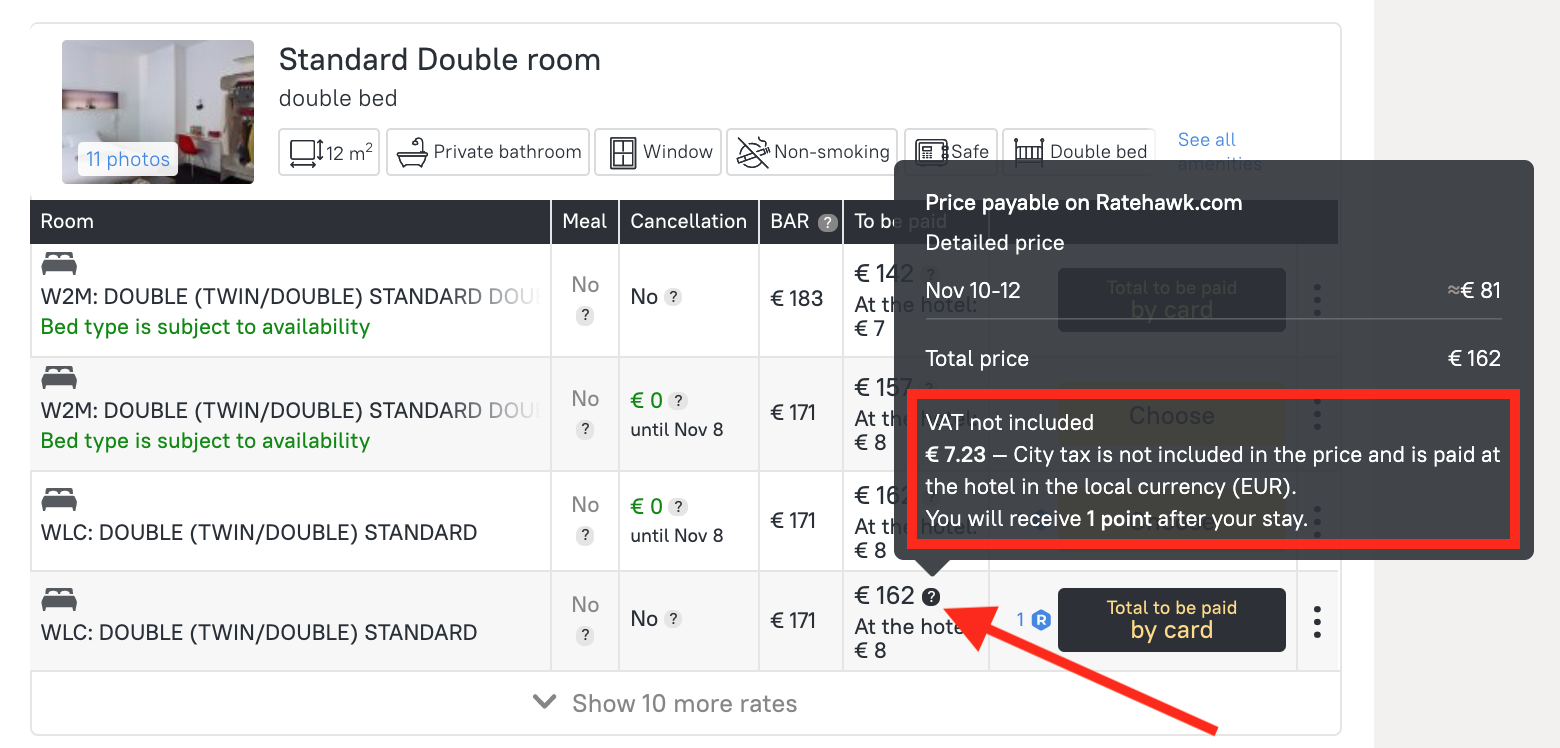This screenshot has height=748, width=1560.
Task: Click the Private bathroom amenity tag
Action: [x=489, y=152]
